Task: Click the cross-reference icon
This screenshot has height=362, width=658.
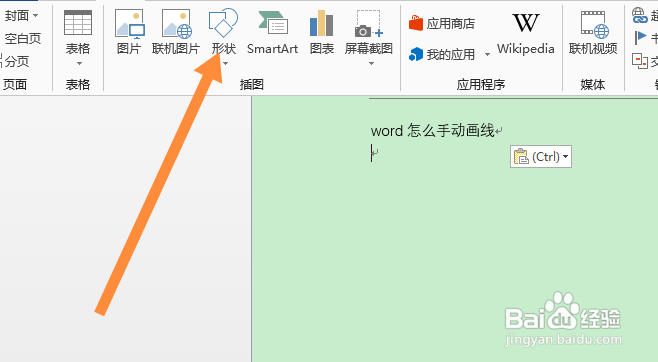Action: click(640, 61)
